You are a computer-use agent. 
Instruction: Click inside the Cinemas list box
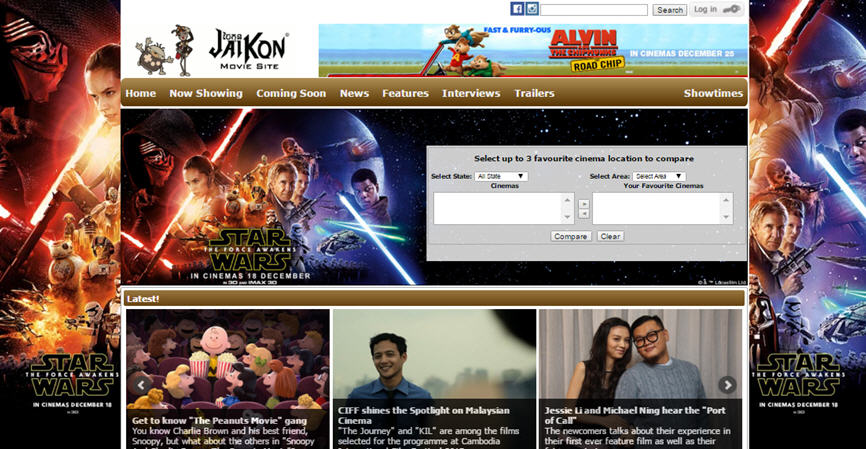504,208
